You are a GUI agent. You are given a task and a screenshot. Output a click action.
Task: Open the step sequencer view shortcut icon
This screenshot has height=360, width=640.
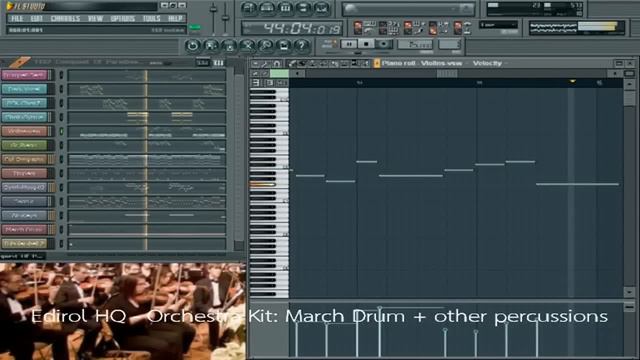pos(267,8)
